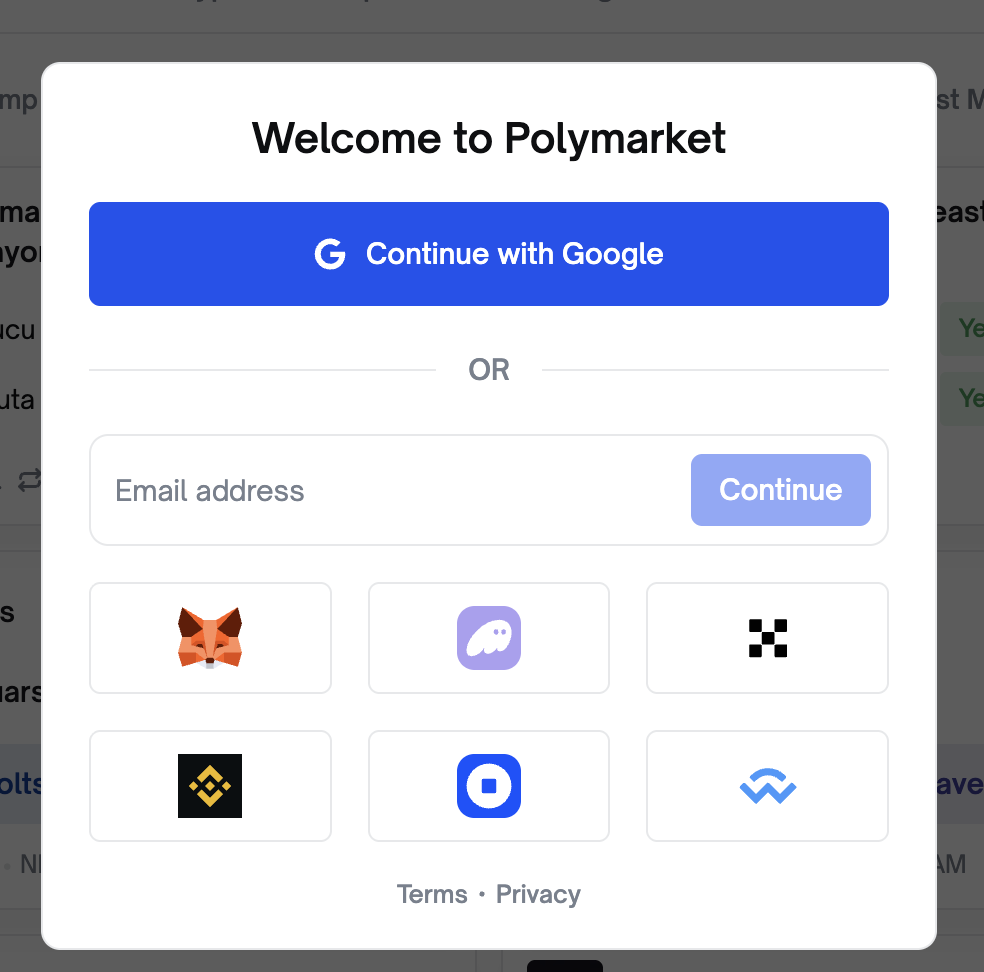Open WalletConnect via the blue wave icon
Viewport: 984px width, 972px height.
[x=767, y=786]
